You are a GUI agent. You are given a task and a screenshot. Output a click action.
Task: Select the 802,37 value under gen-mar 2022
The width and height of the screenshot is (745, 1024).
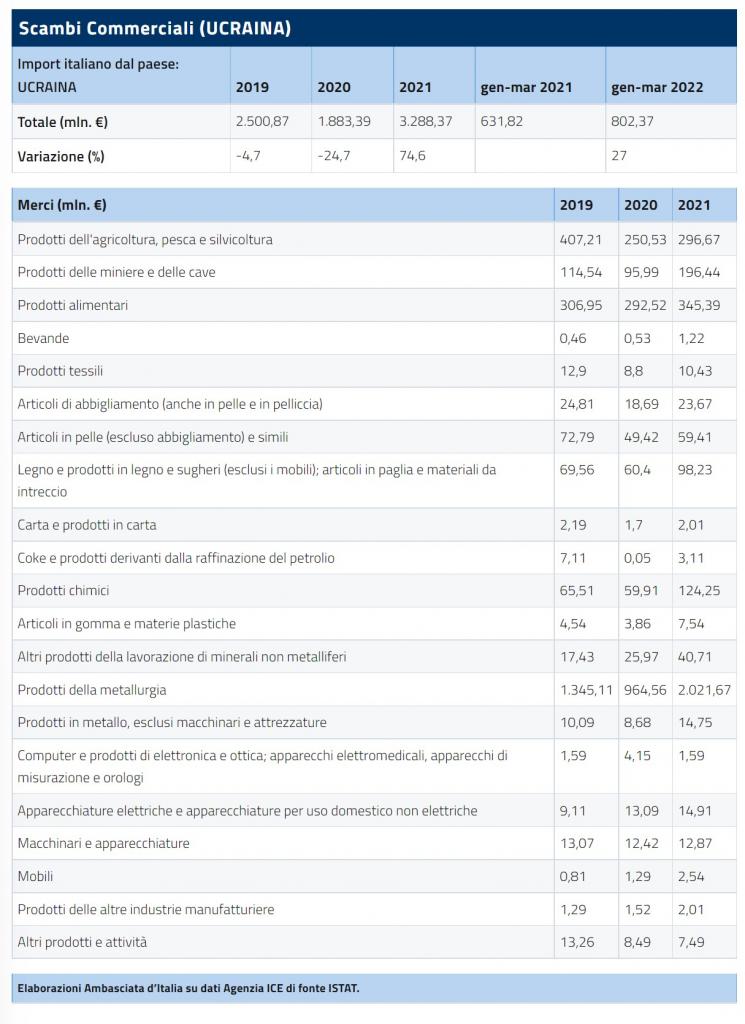[x=632, y=122]
